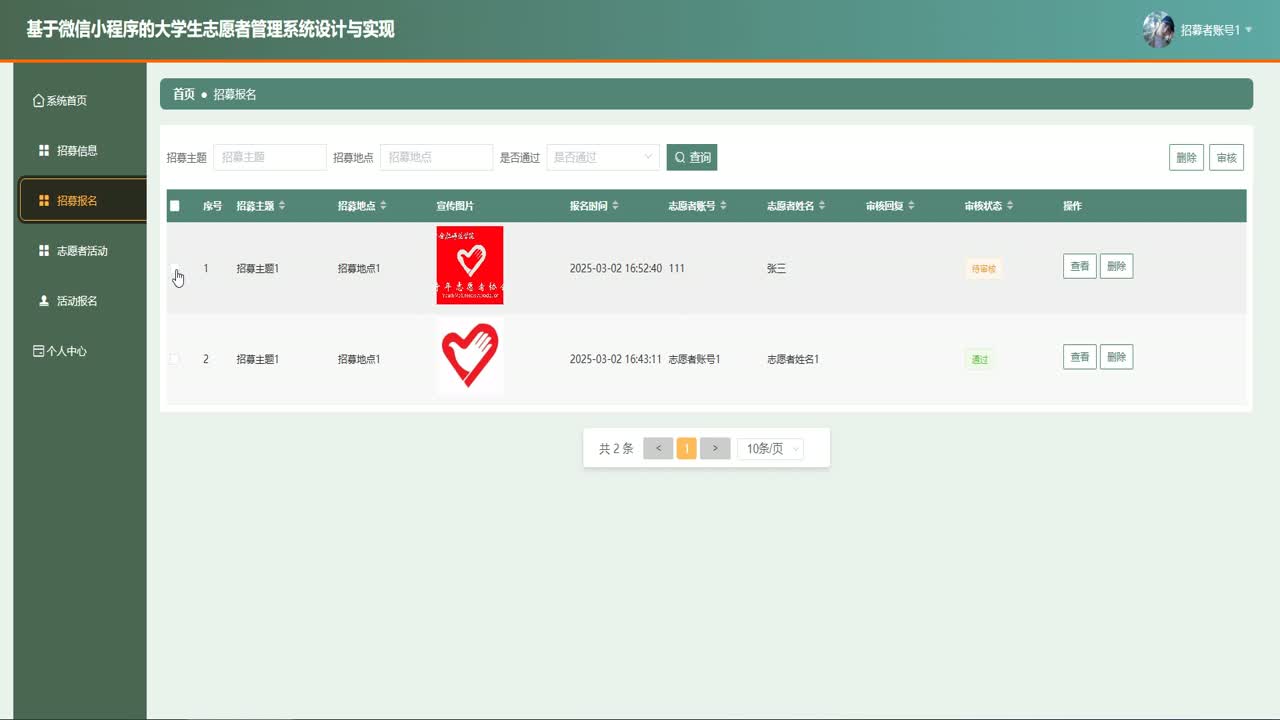Click the 序号 column header
The width and height of the screenshot is (1280, 720).
(x=212, y=206)
